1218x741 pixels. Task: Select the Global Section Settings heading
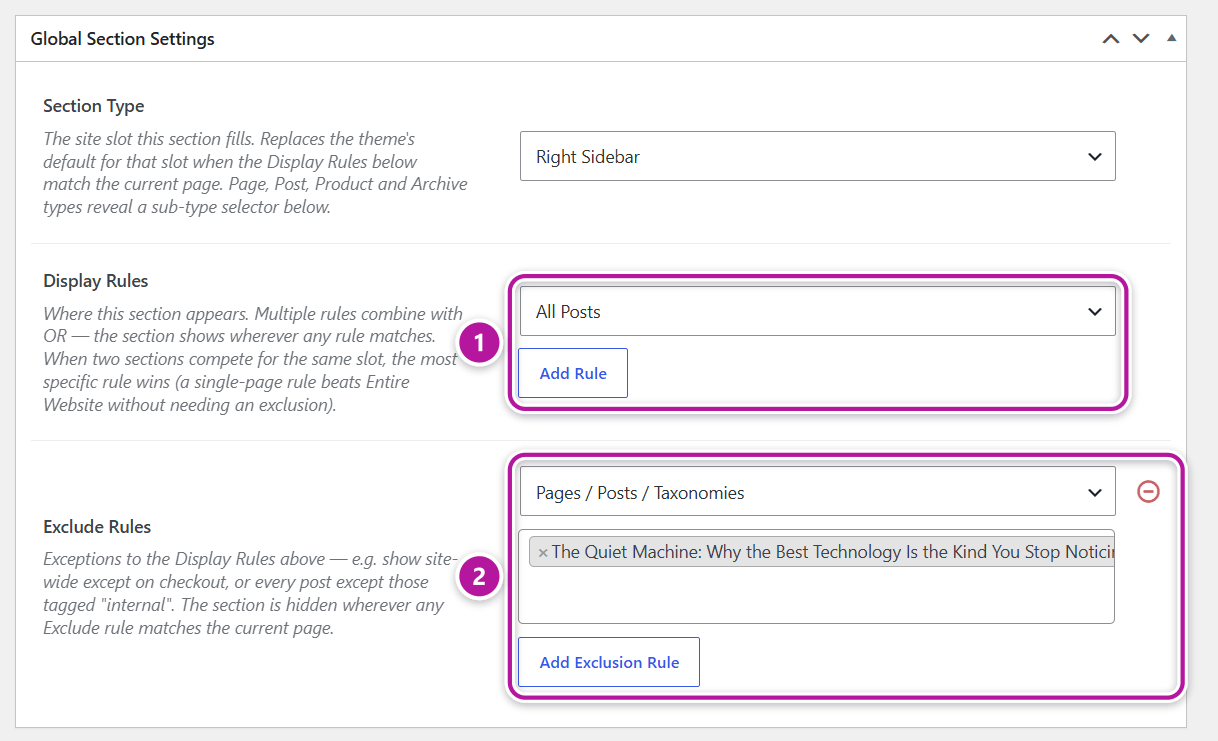[123, 39]
